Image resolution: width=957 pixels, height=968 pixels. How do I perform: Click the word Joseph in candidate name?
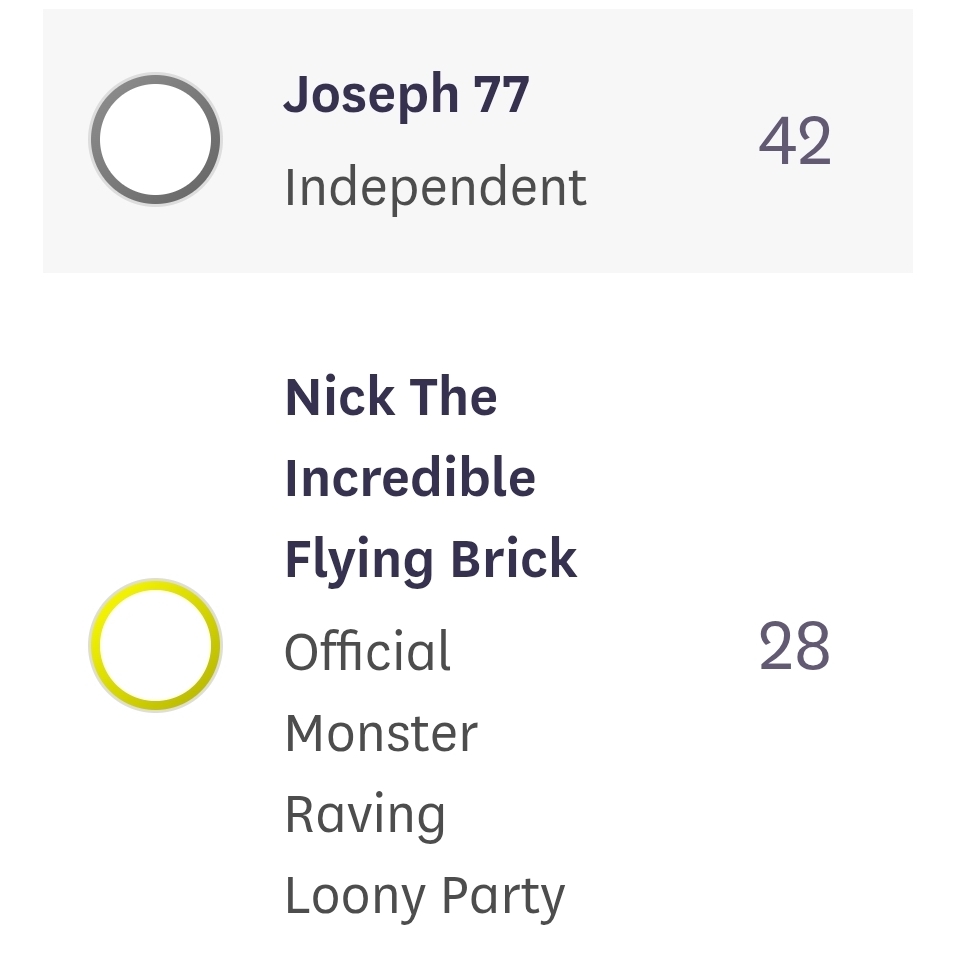pos(370,94)
